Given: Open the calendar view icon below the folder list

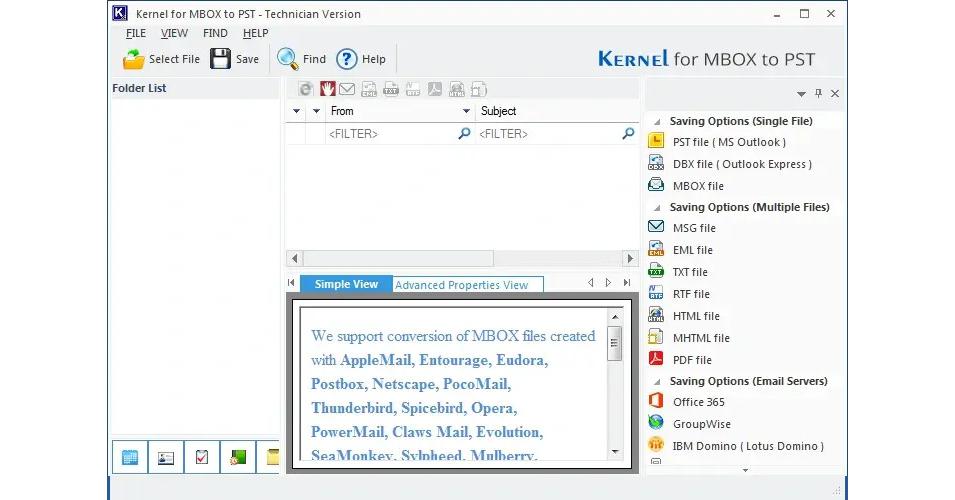Looking at the screenshot, I should 130,457.
